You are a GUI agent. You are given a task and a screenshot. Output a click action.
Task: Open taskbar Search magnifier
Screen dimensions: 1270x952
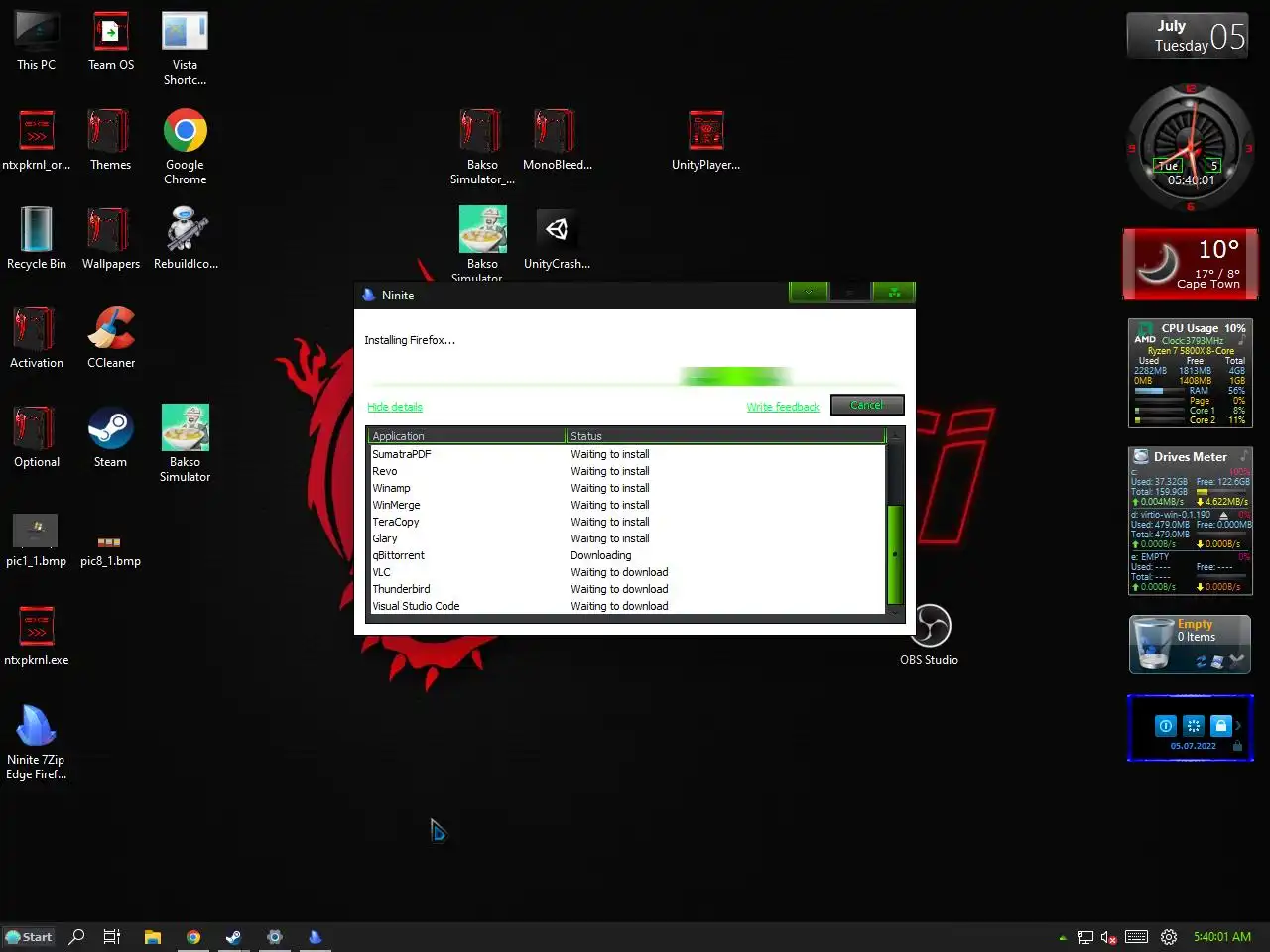tap(76, 937)
